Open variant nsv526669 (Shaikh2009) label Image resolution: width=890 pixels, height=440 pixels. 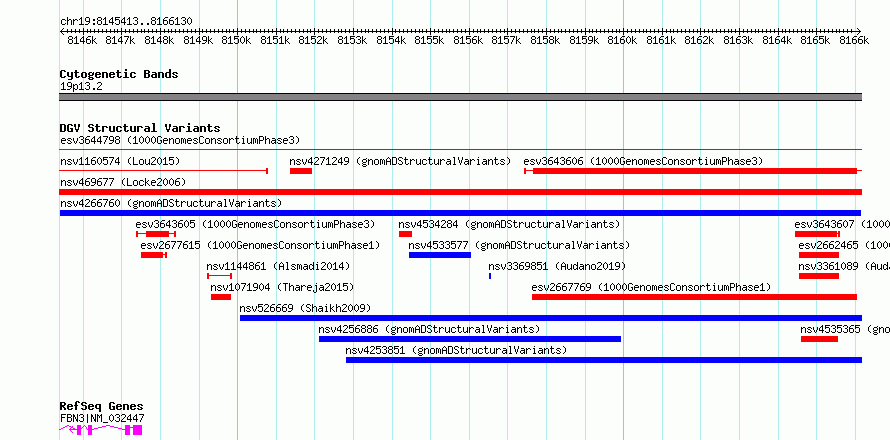[305, 308]
